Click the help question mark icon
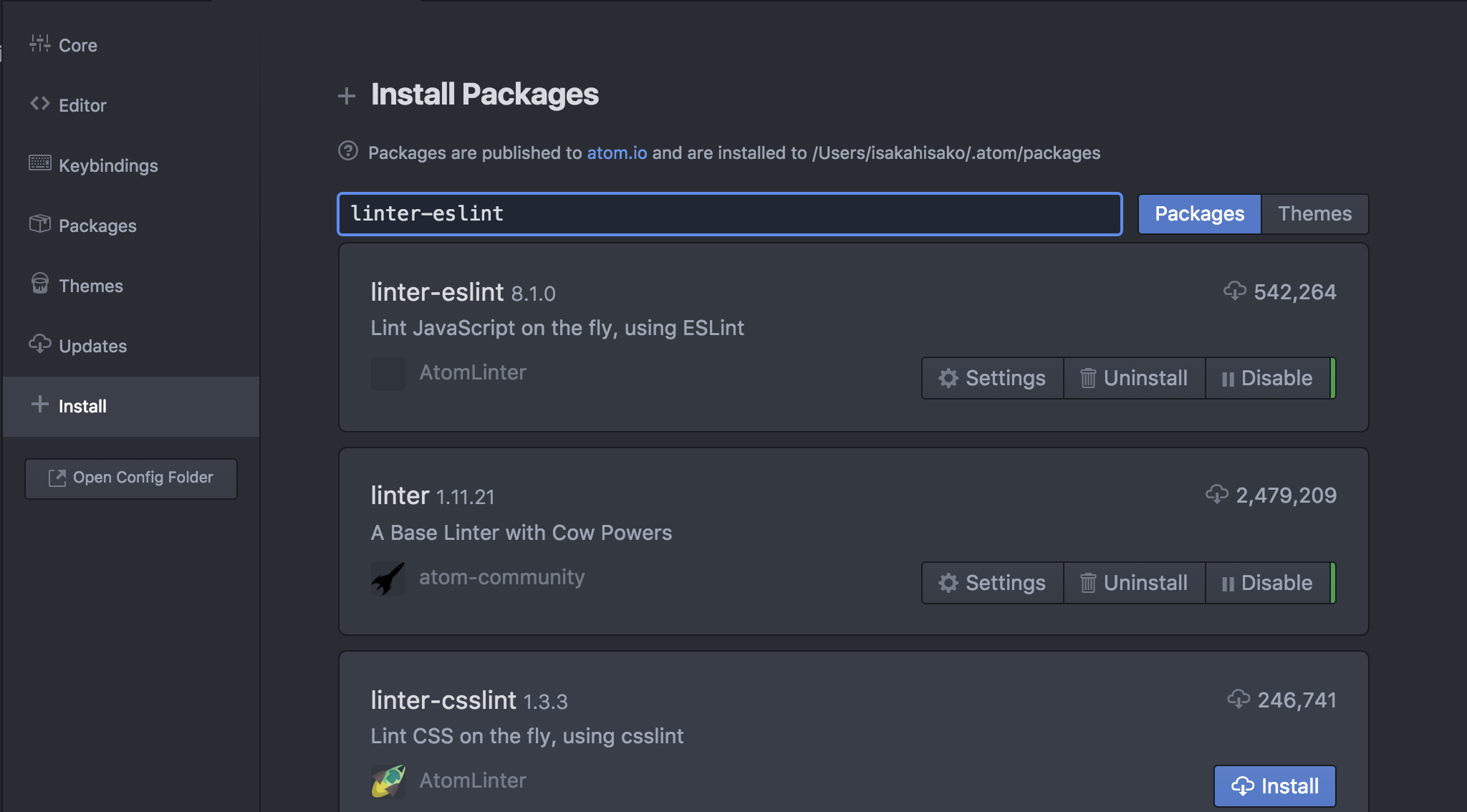The height and width of the screenshot is (812, 1467). (348, 151)
